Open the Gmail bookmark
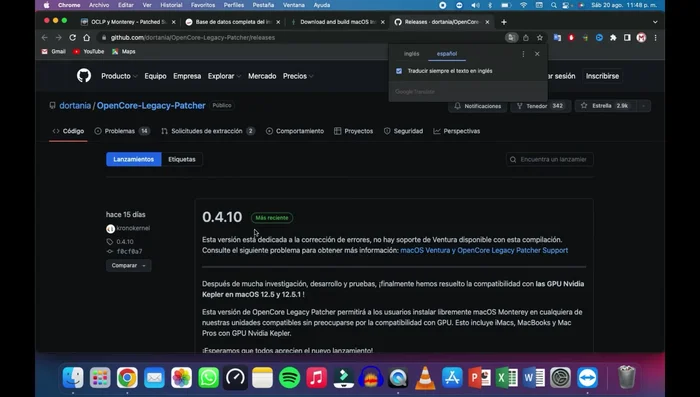 point(54,51)
